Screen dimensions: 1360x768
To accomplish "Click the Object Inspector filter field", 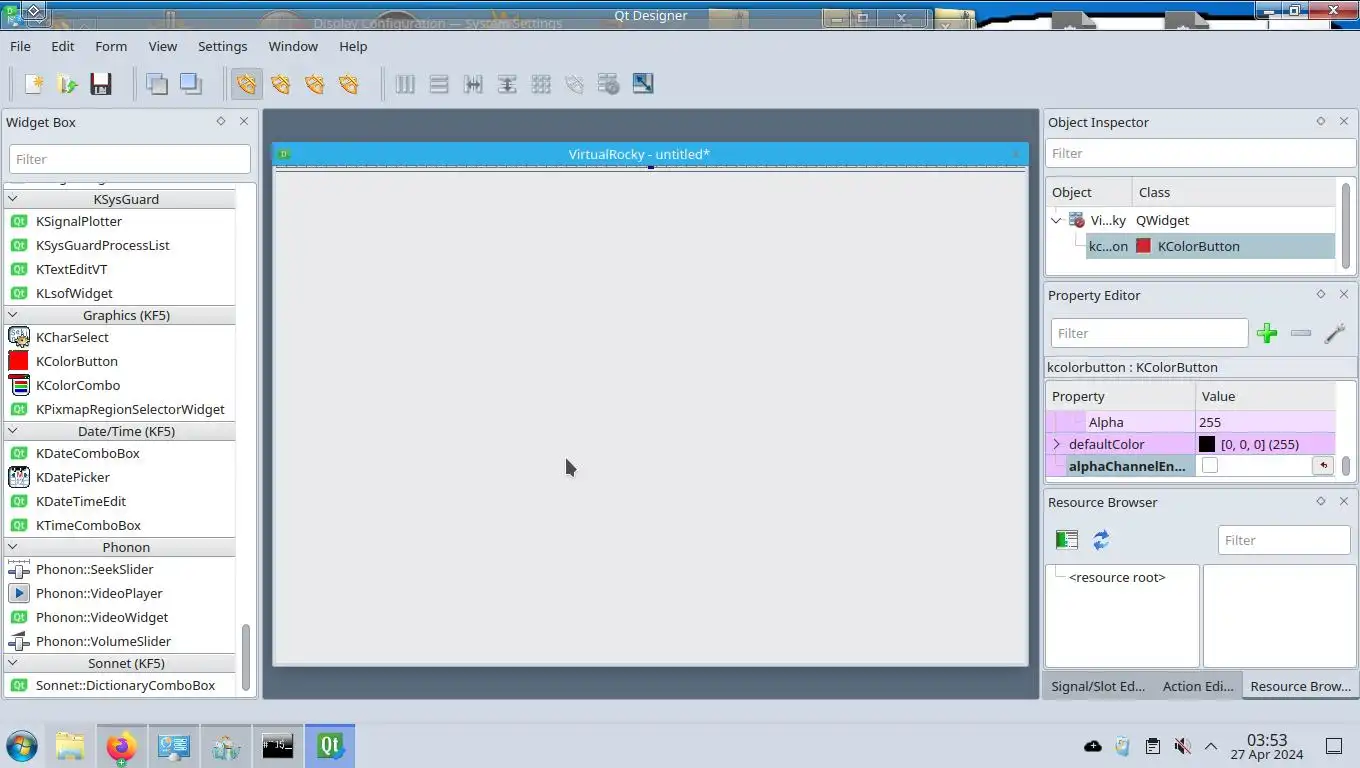I will coord(1200,153).
